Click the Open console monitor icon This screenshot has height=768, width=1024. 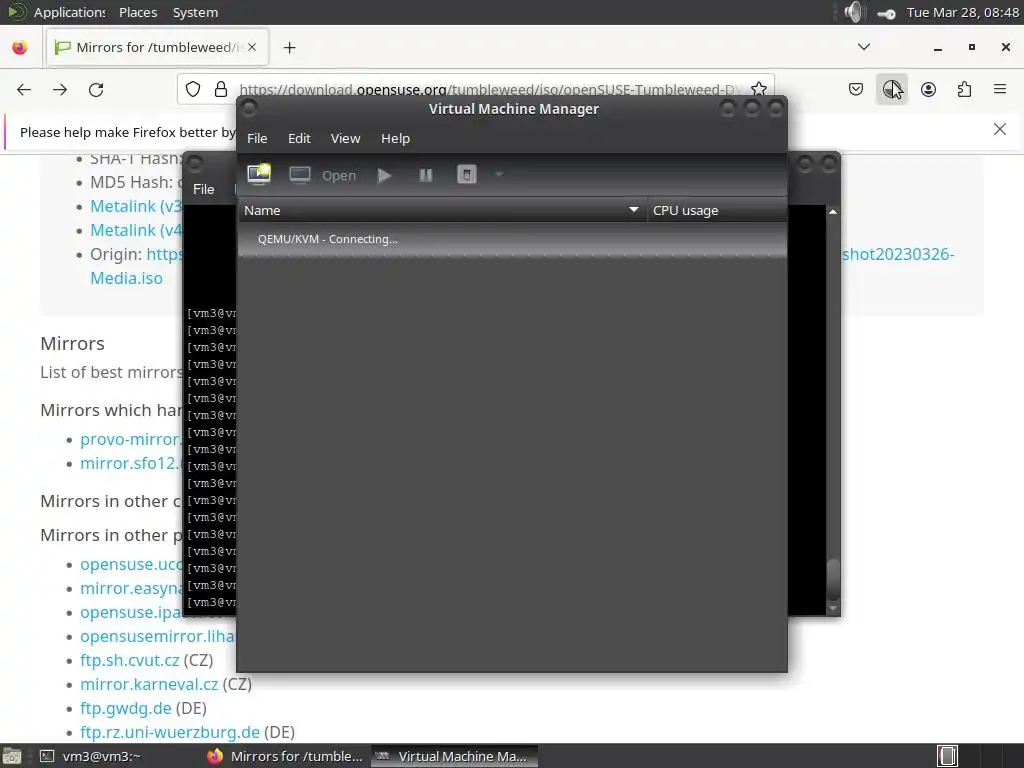pos(300,175)
